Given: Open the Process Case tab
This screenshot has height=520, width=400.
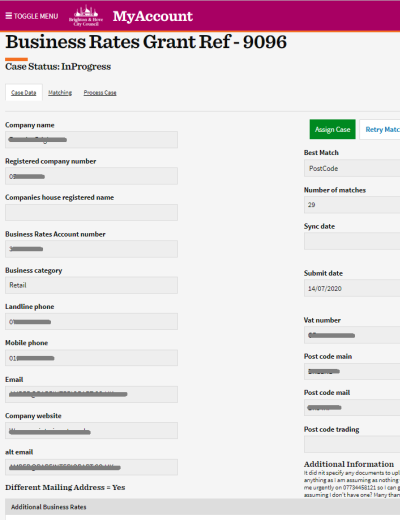Looking at the screenshot, I should (100, 92).
